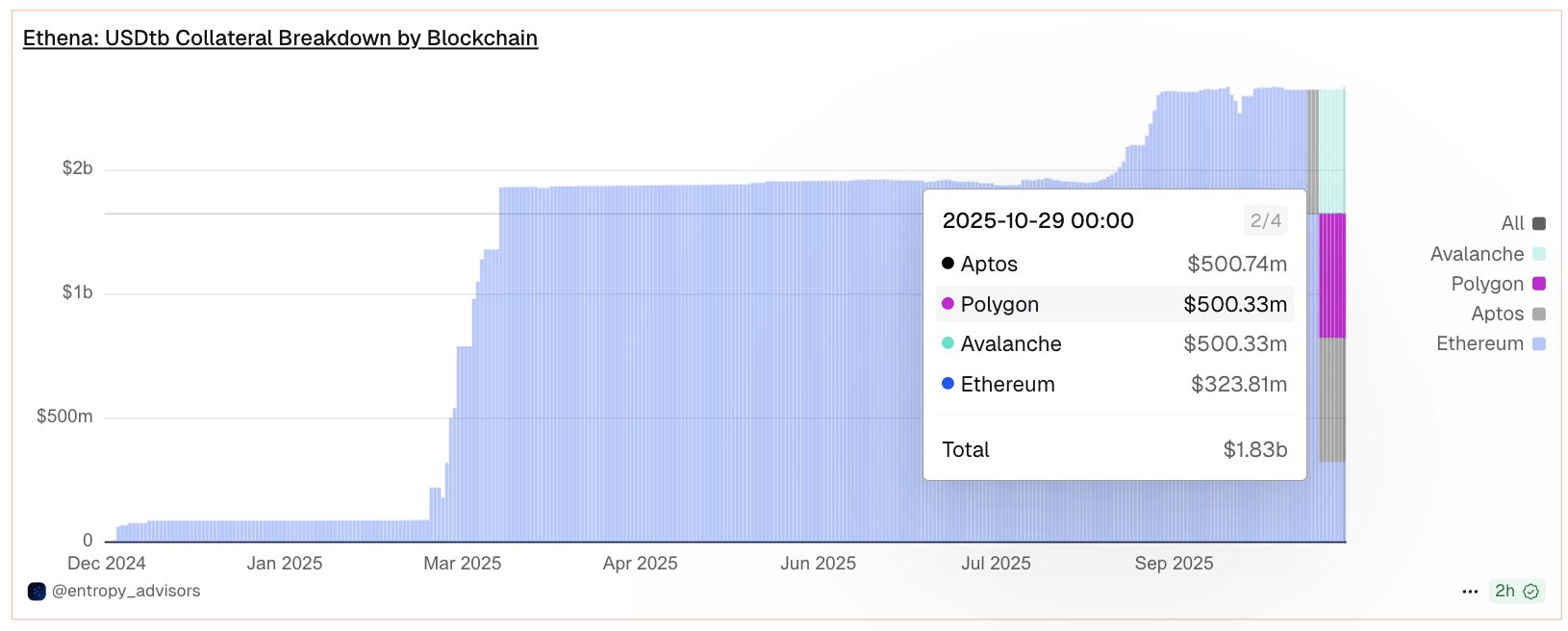This screenshot has height=631, width=1568.
Task: Click the Ethereum legend color swatch
Action: [x=1539, y=343]
